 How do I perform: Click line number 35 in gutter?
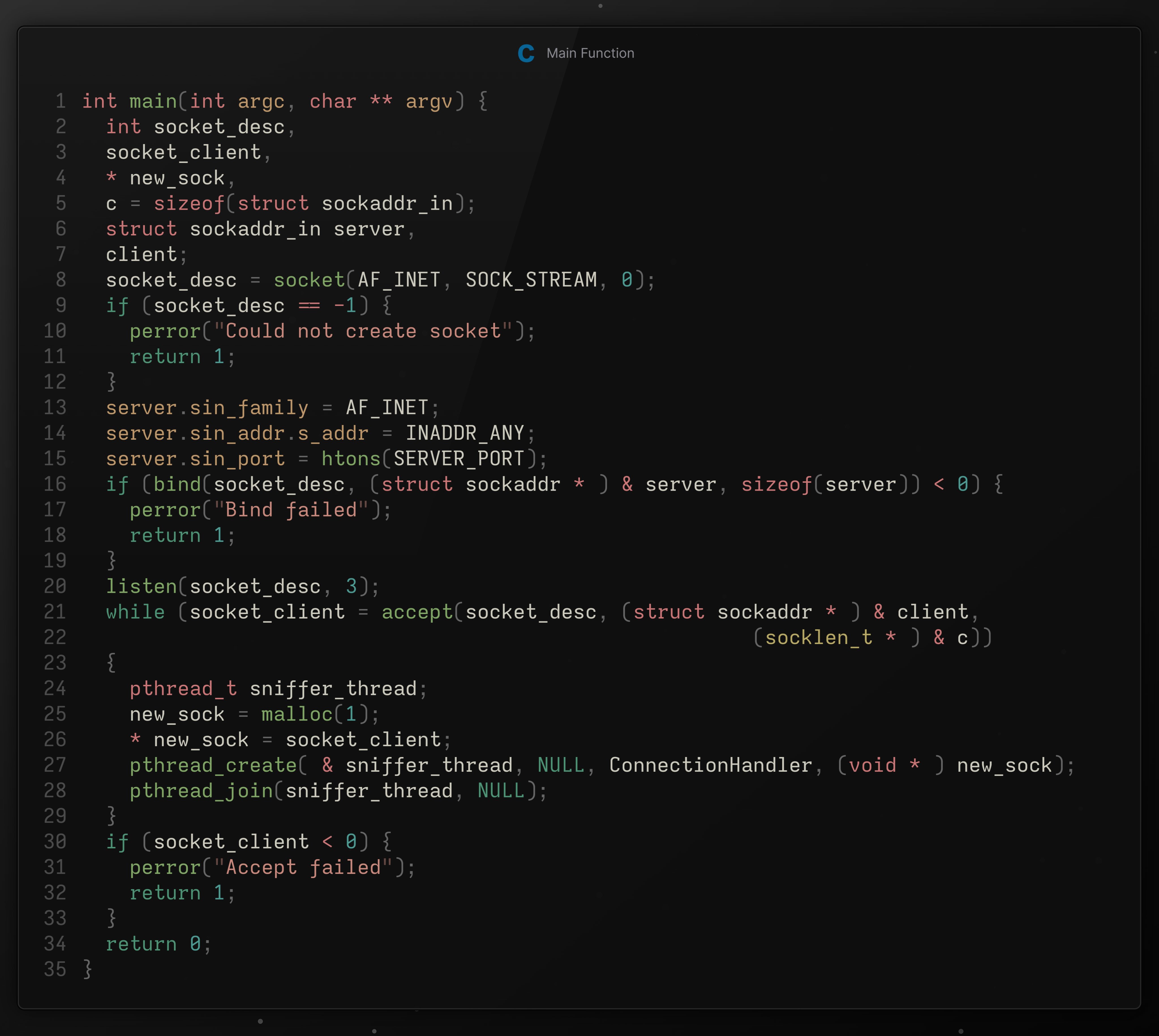tap(55, 969)
